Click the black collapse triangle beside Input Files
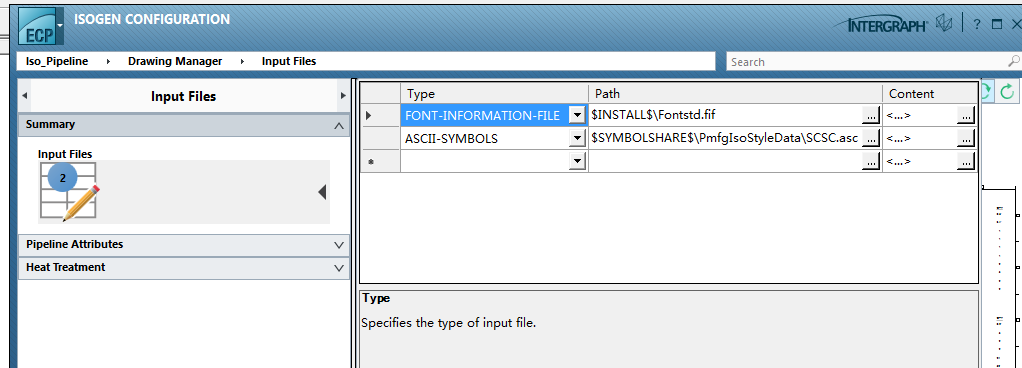Screen dimensions: 1022x368 322,192
